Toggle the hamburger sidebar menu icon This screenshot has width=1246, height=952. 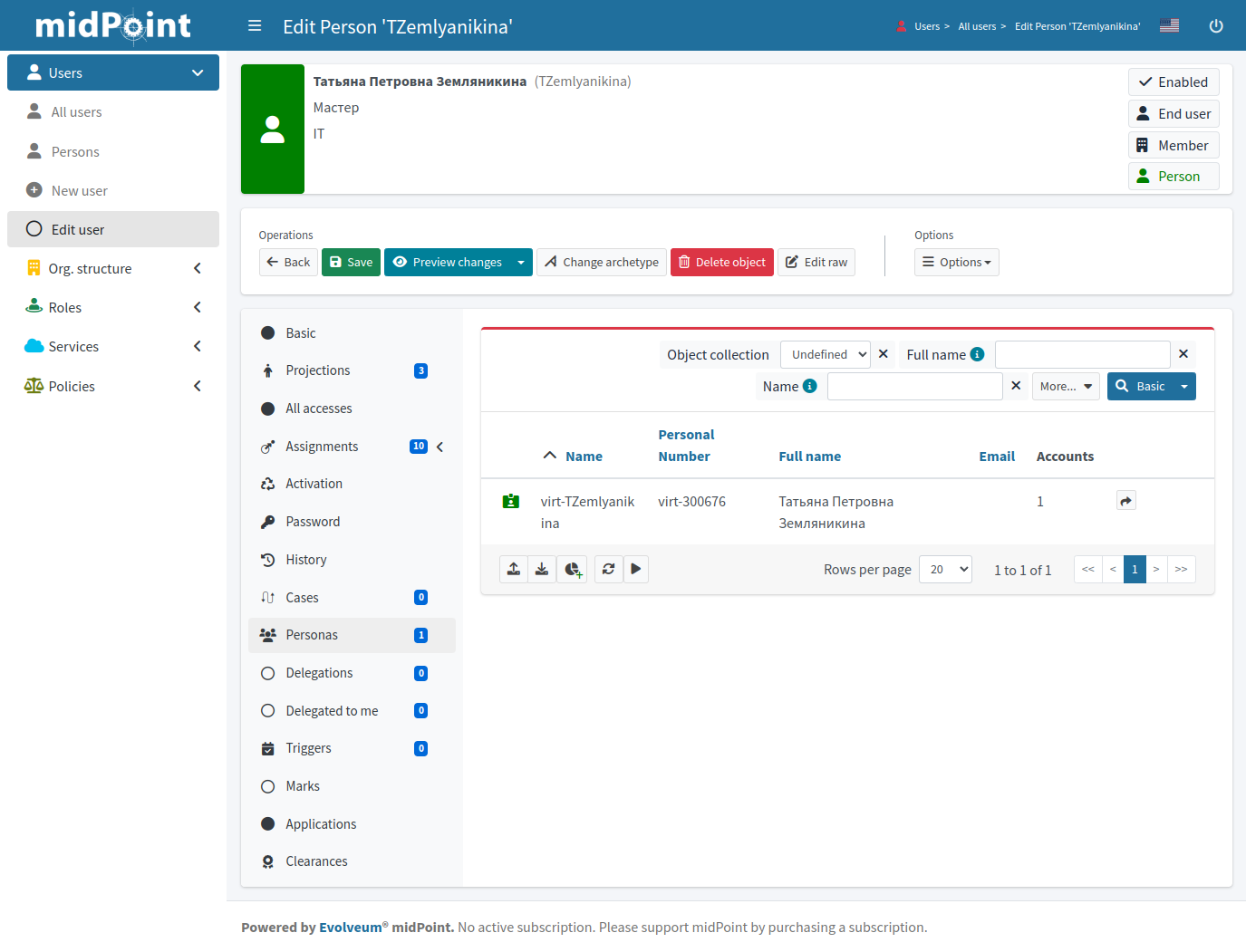255,26
